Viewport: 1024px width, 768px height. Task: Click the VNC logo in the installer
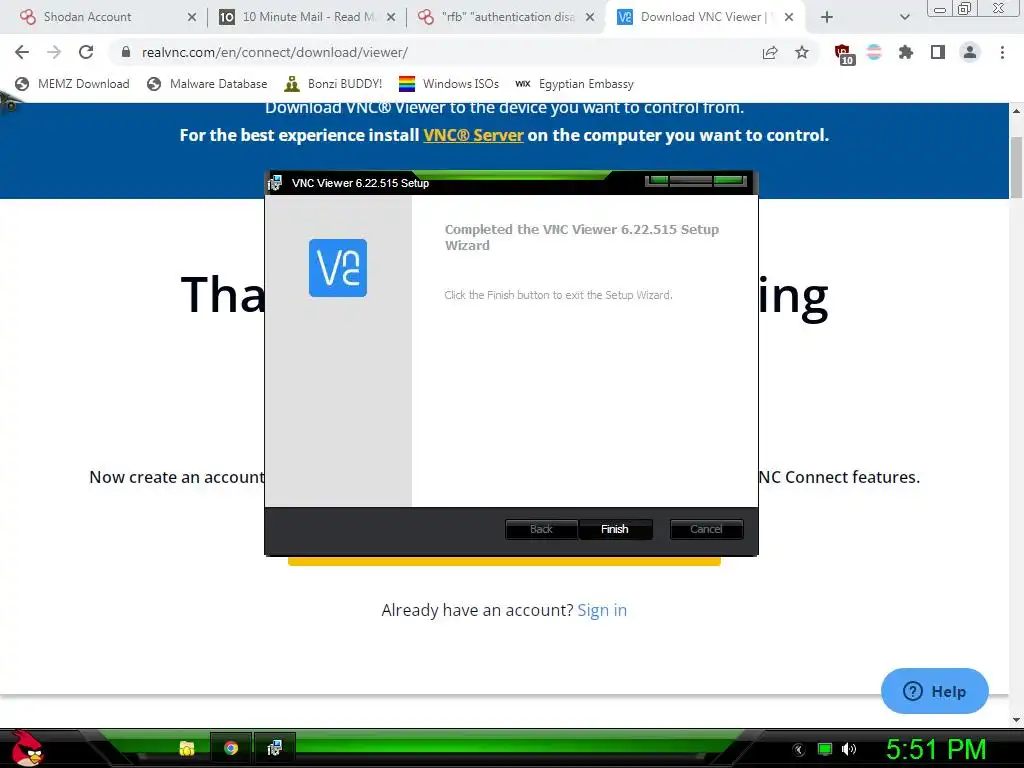pos(338,268)
